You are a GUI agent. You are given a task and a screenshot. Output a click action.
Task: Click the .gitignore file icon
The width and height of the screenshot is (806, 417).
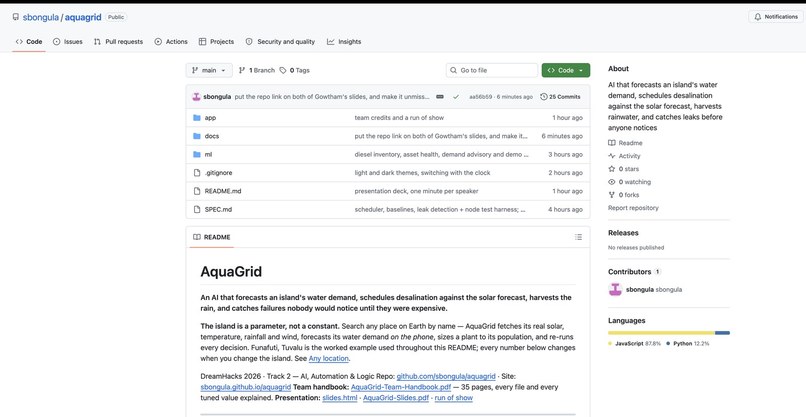coord(197,173)
